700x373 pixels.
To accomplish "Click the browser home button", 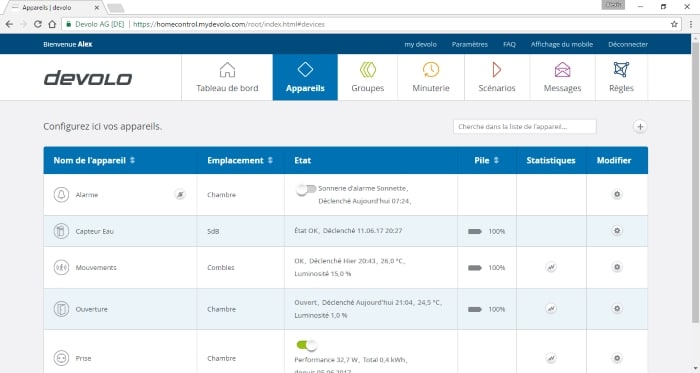I will pyautogui.click(x=52, y=24).
